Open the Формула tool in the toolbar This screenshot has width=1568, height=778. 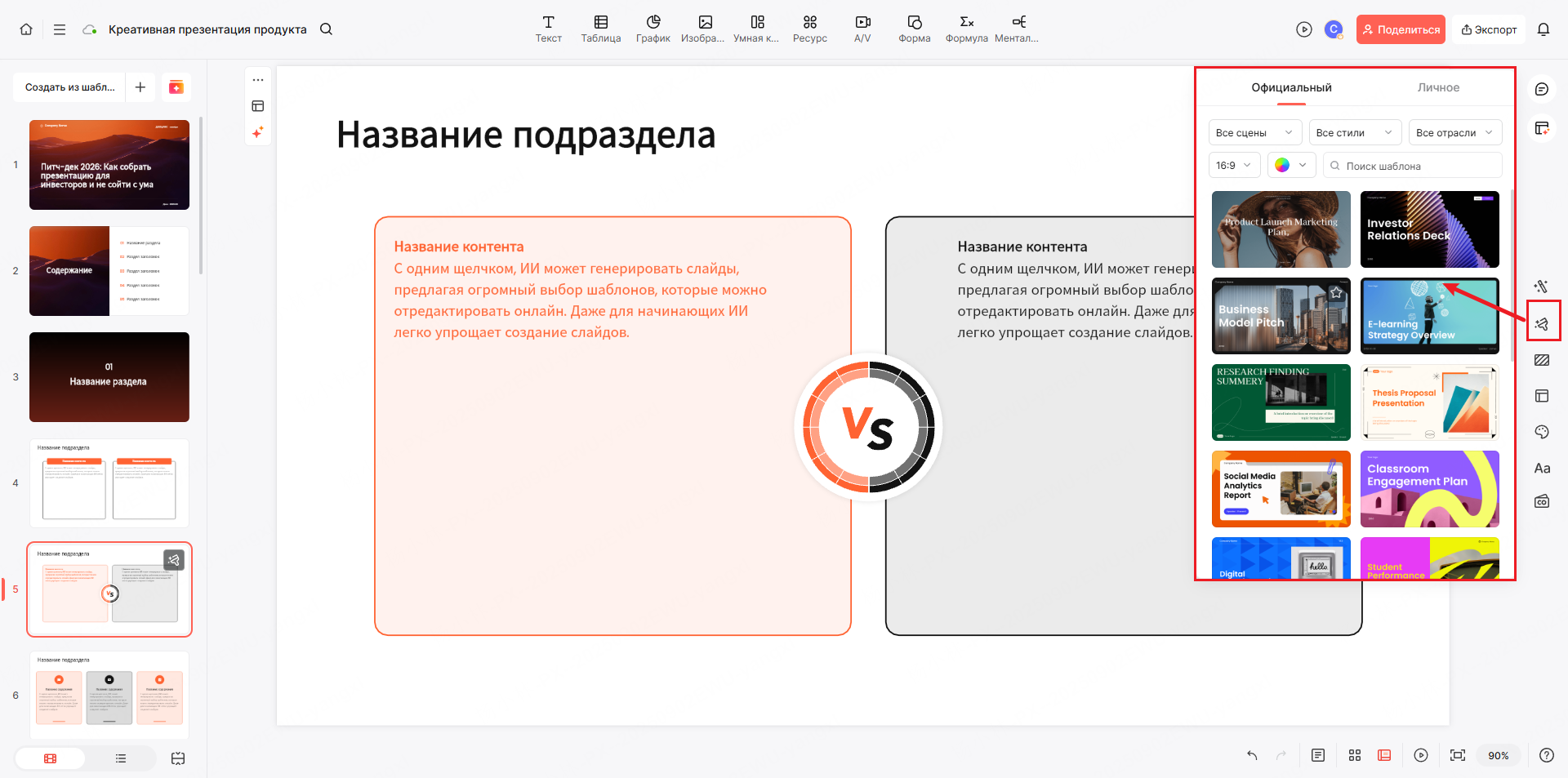click(966, 29)
